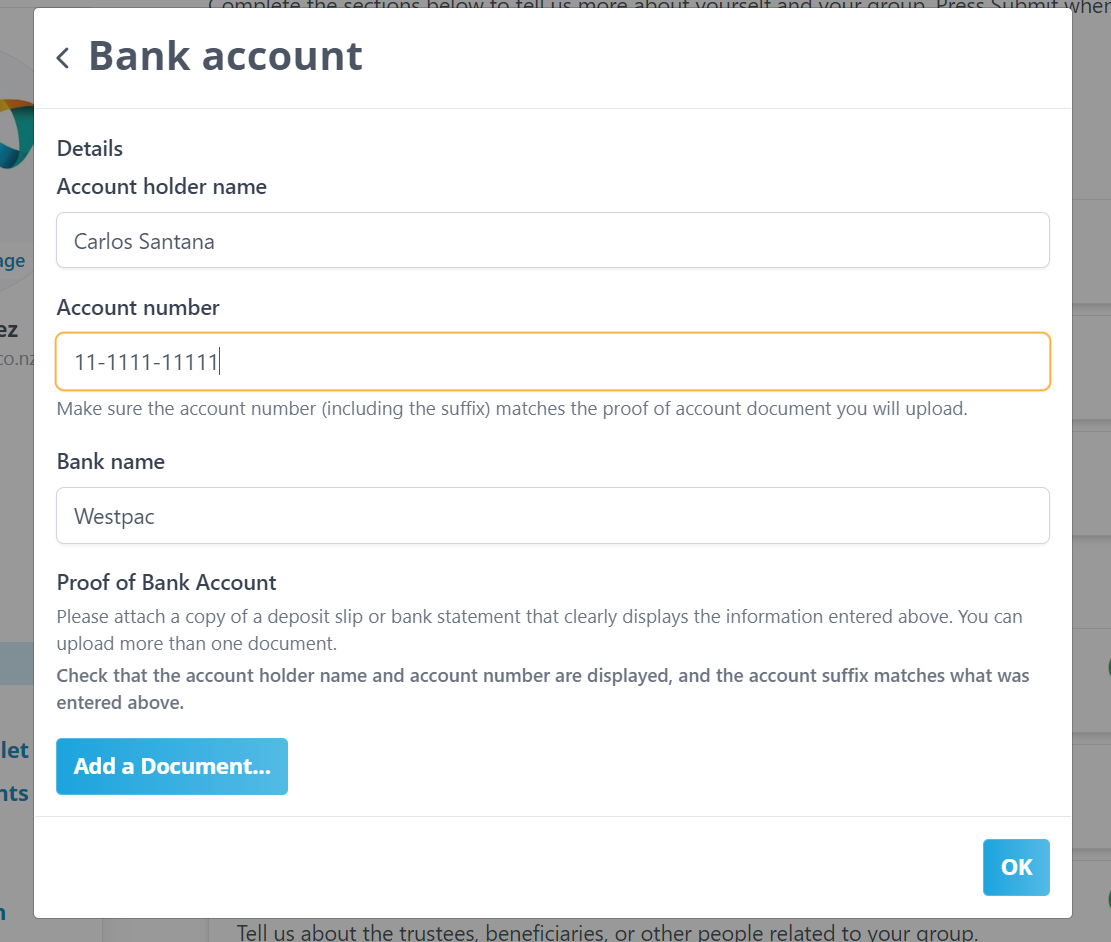Click the 'Account holder name' label
Screen dimensions: 1111x942
pos(162,186)
